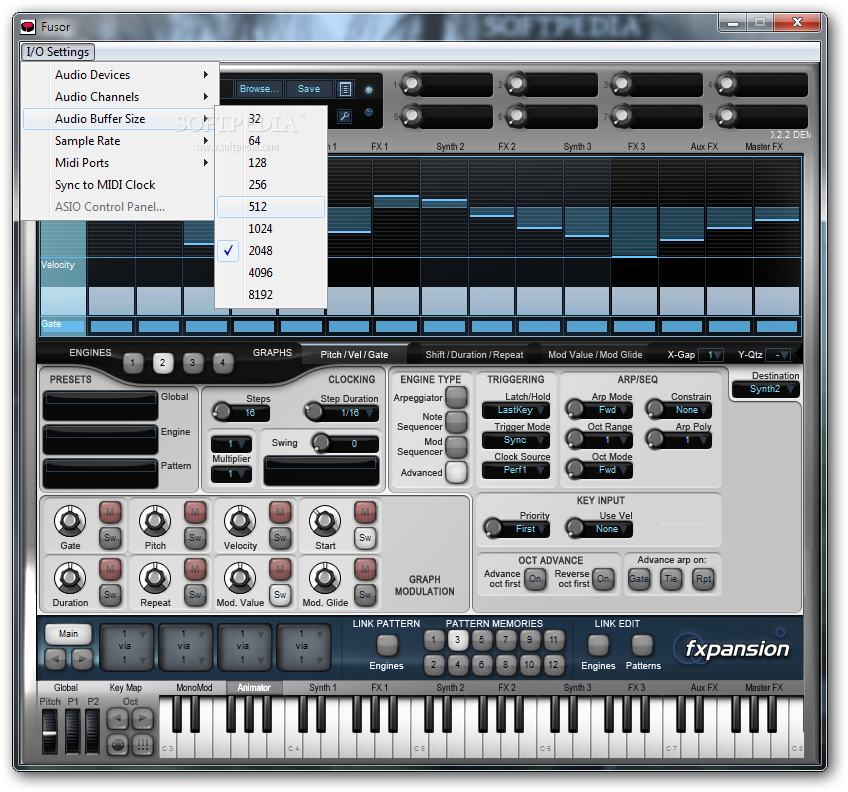Open the Step Duration 1/16 dropdown

click(x=351, y=413)
